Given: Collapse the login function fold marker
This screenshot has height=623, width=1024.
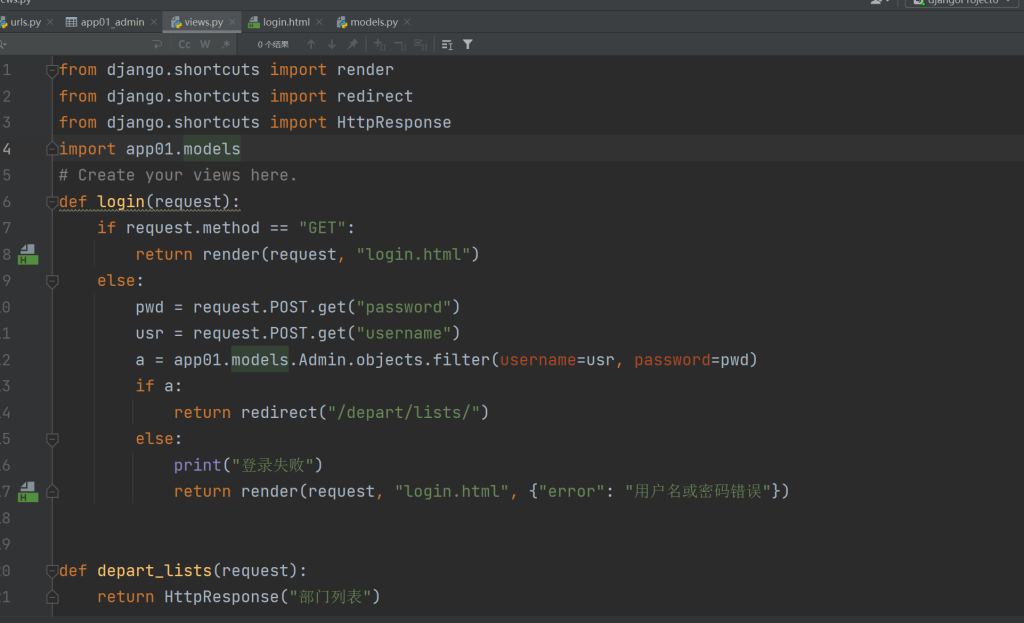Looking at the screenshot, I should 52,202.
